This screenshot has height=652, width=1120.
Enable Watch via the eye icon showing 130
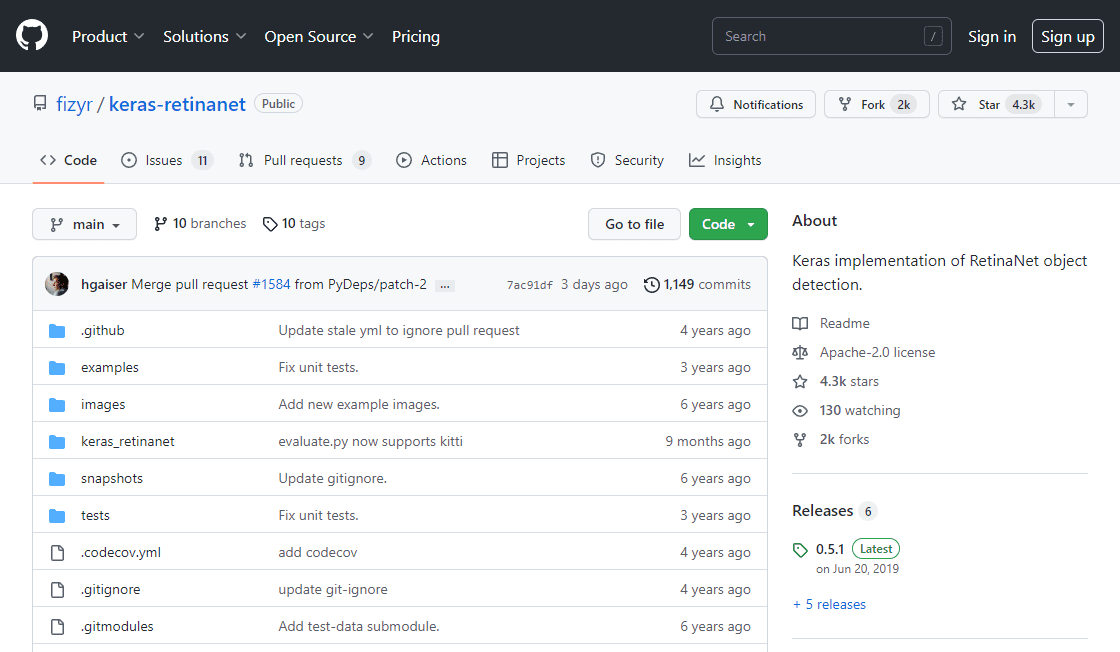pyautogui.click(x=799, y=410)
